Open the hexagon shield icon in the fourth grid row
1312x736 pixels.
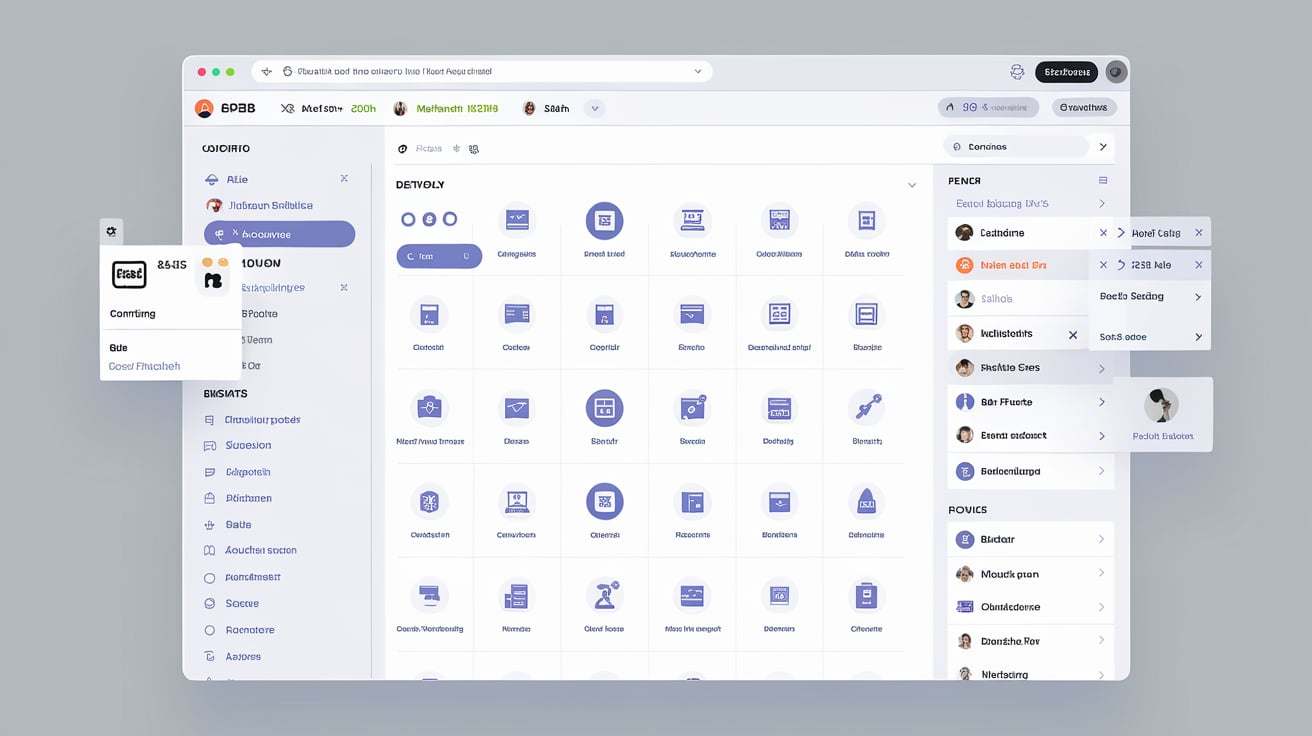[429, 502]
